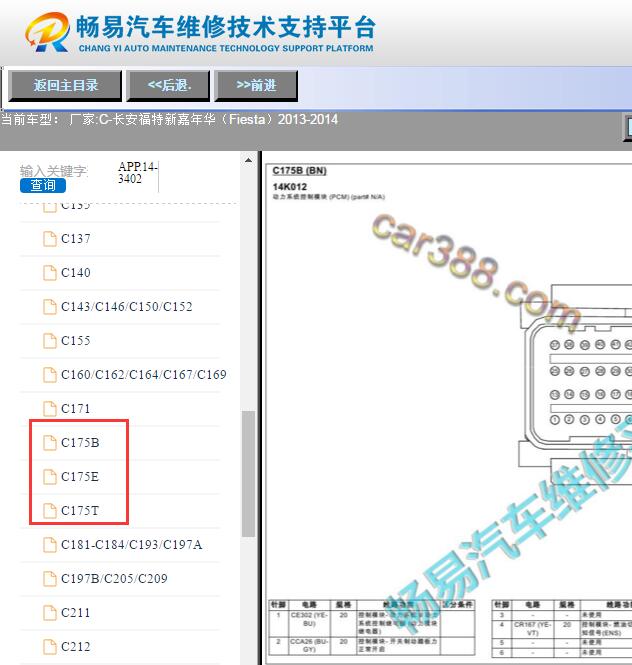Click the file icon beside C197B/C205/C209
The image size is (632, 665).
coord(50,578)
